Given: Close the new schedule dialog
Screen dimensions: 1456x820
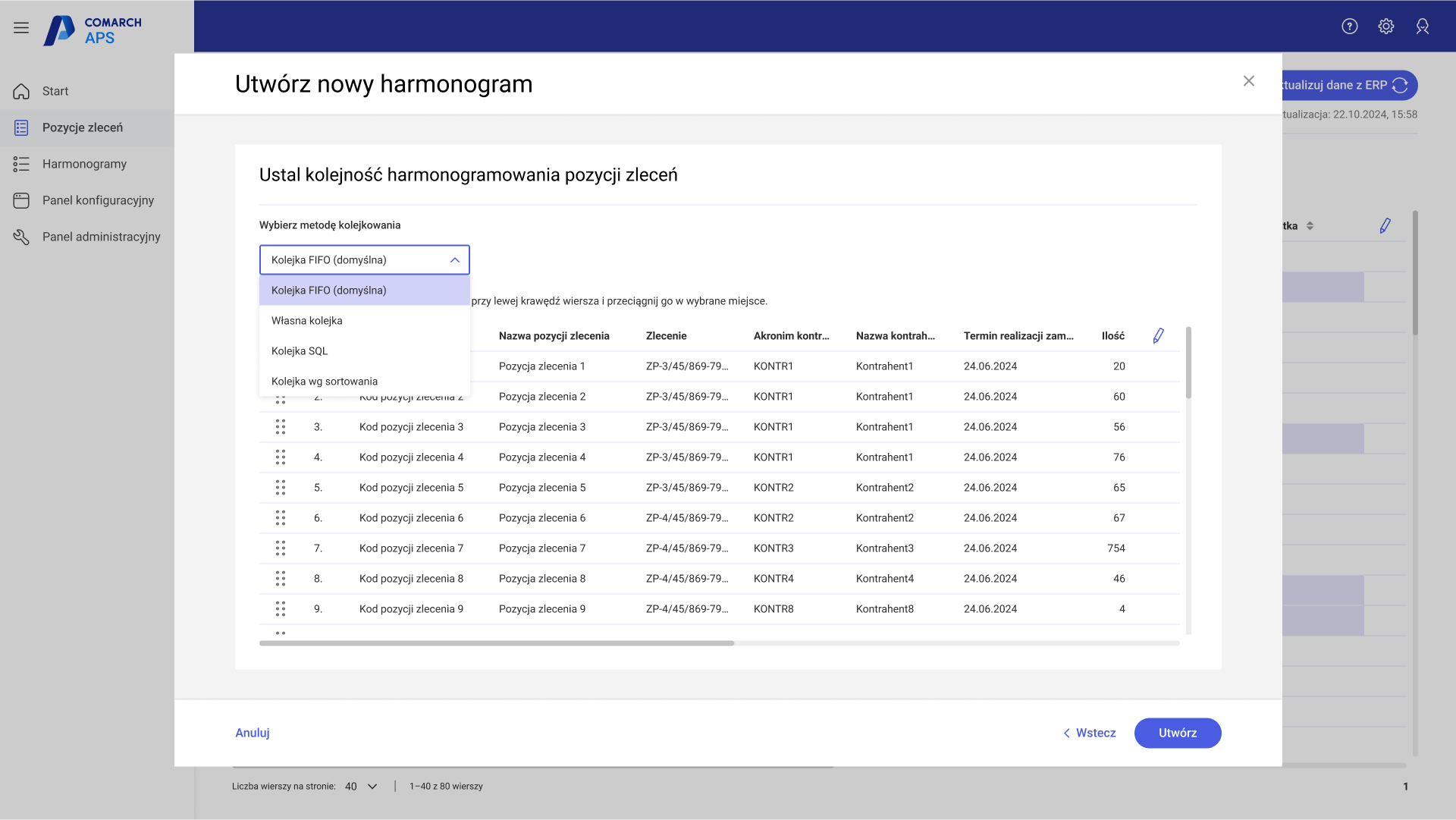Looking at the screenshot, I should [1248, 81].
